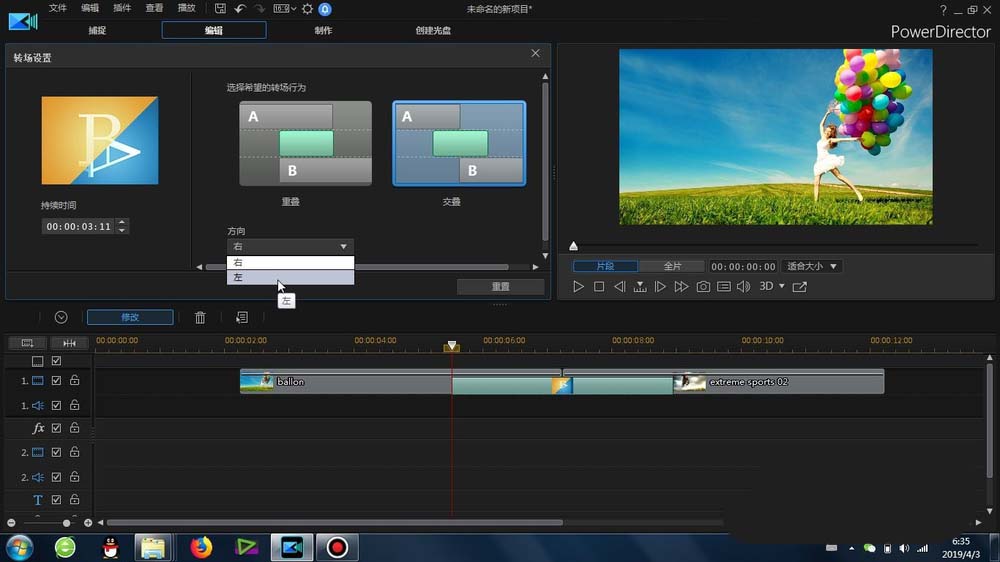The width and height of the screenshot is (1000, 562).
Task: Select the 重叠 transition behavior thumbnail
Action: point(305,143)
